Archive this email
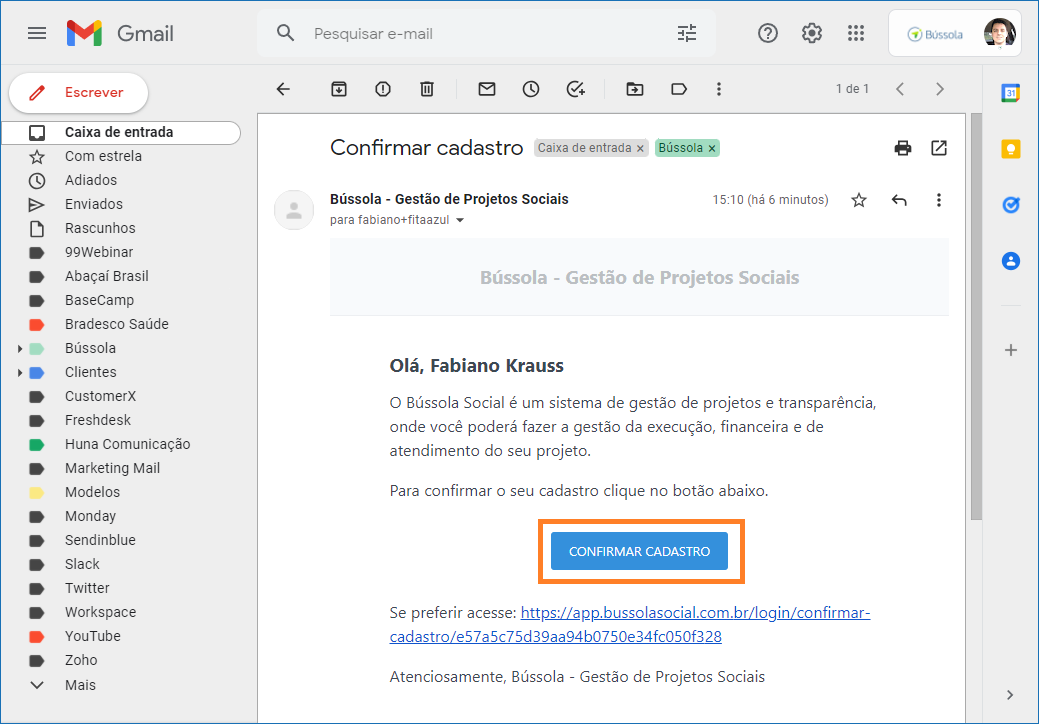This screenshot has height=724, width=1039. point(339,89)
